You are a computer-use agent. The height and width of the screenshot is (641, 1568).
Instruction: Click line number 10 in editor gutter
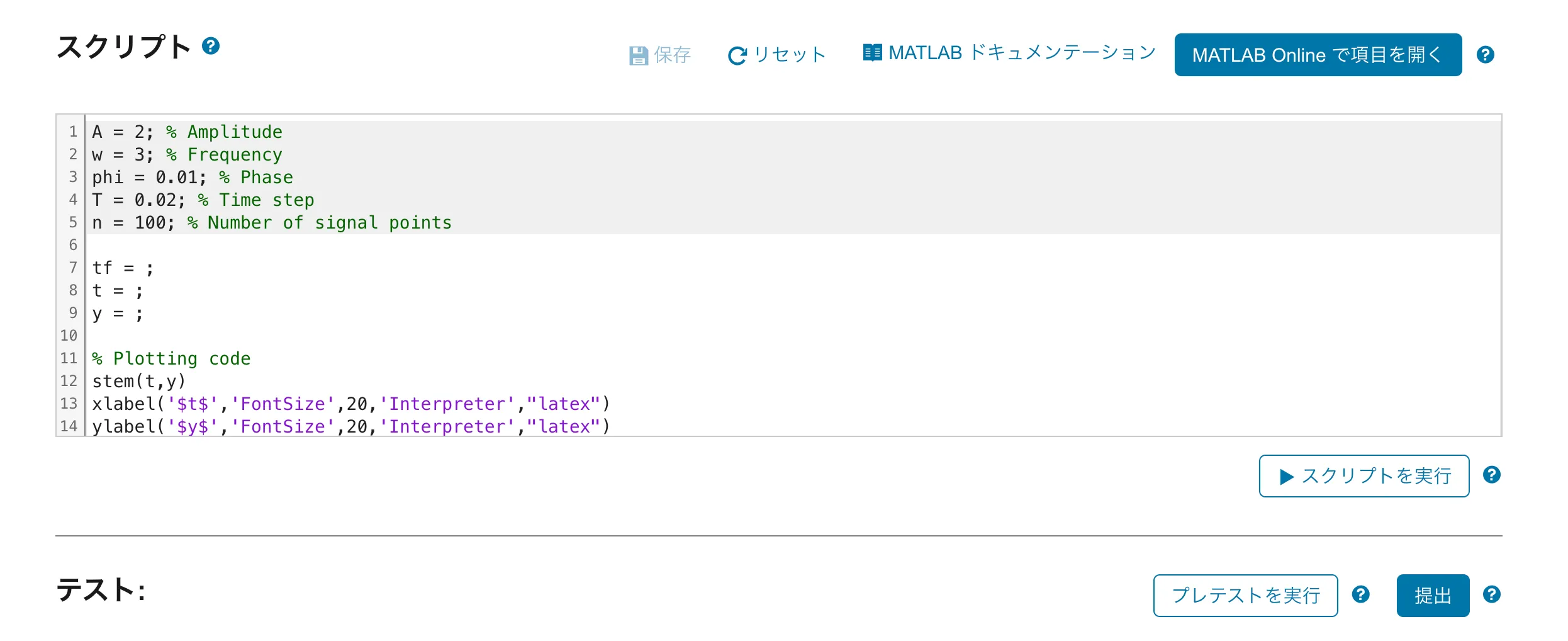pyautogui.click(x=69, y=336)
